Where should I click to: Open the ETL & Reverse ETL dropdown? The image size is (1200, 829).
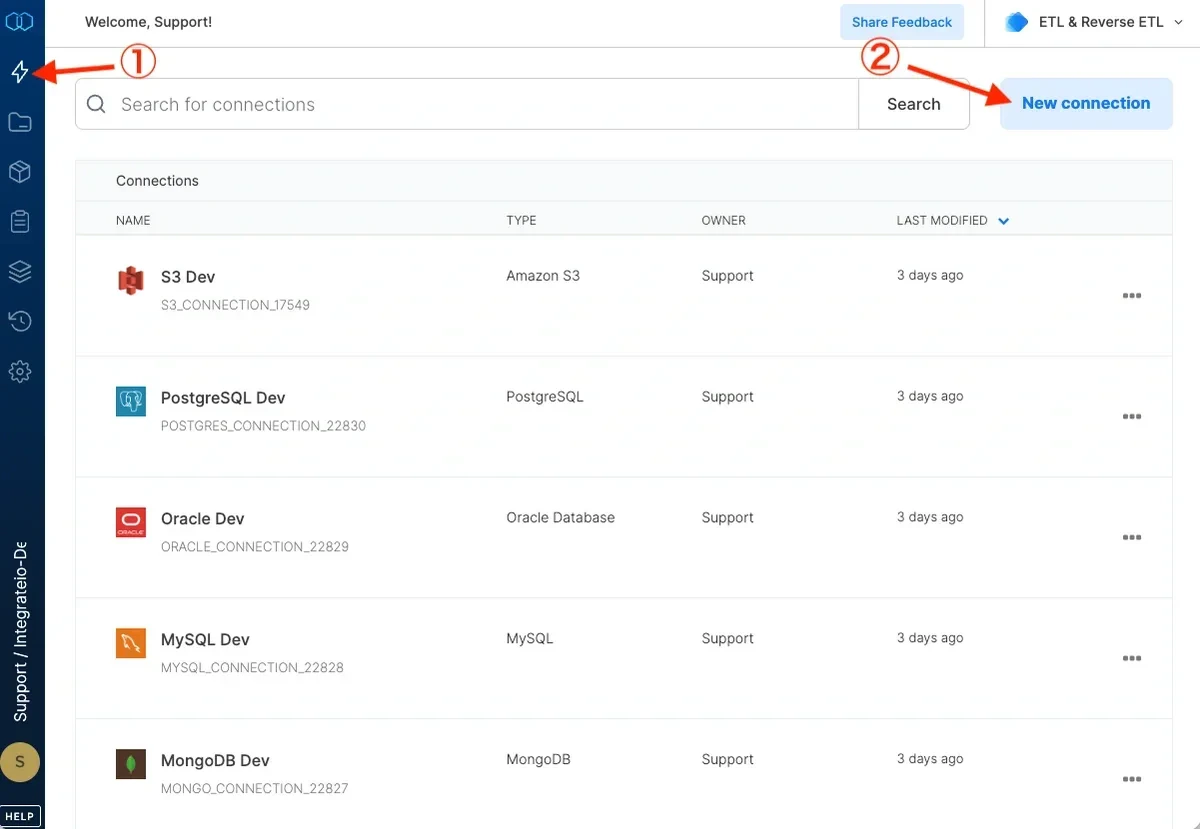pos(1090,21)
